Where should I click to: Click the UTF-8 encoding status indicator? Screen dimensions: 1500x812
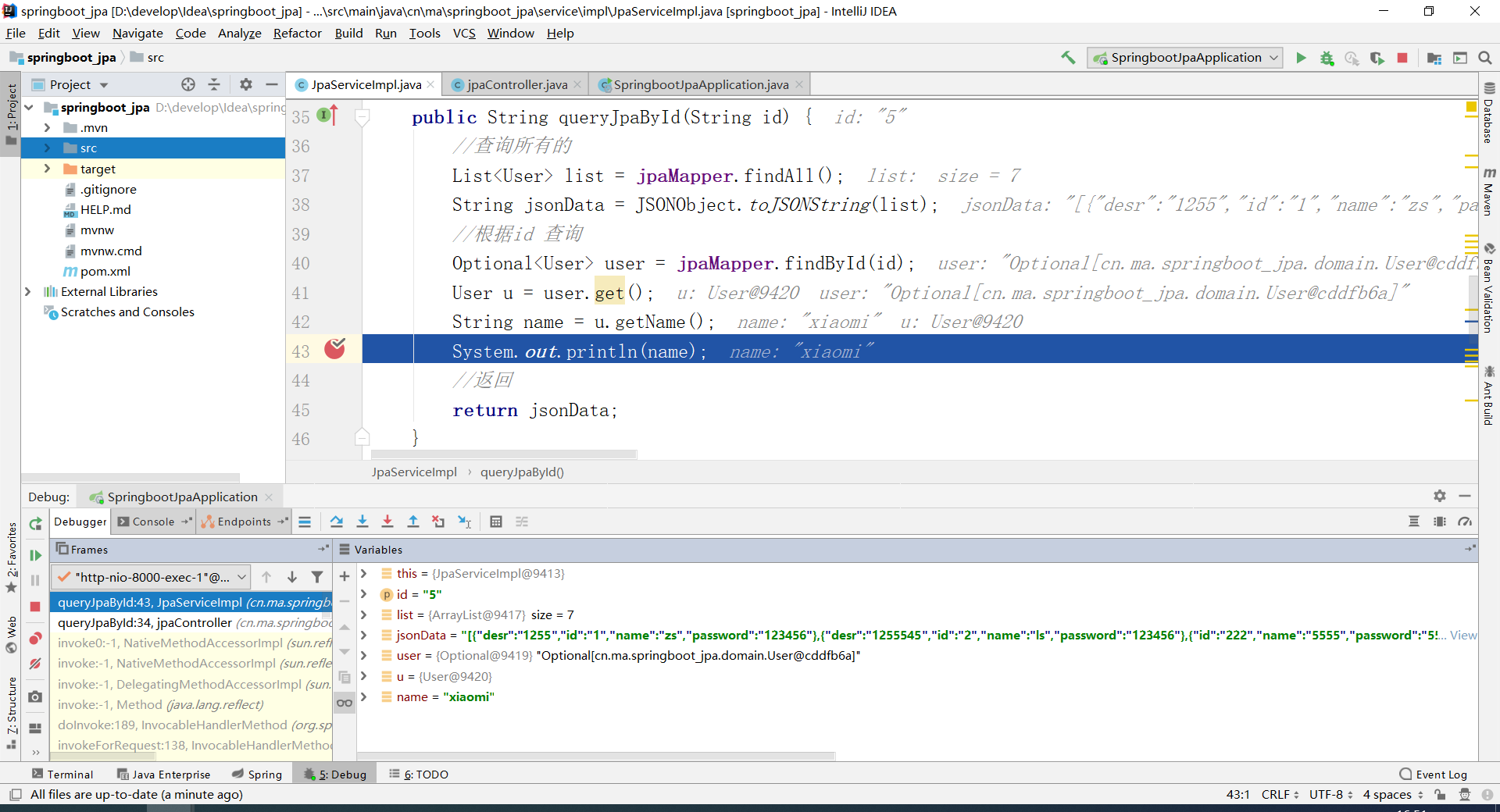coord(1331,794)
